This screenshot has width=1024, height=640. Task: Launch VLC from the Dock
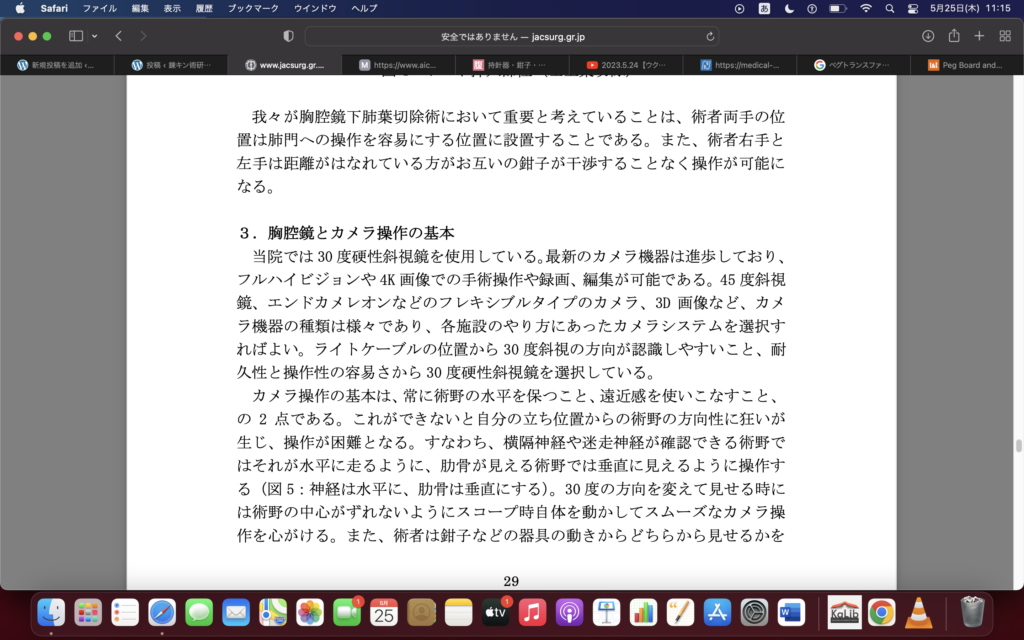[919, 611]
